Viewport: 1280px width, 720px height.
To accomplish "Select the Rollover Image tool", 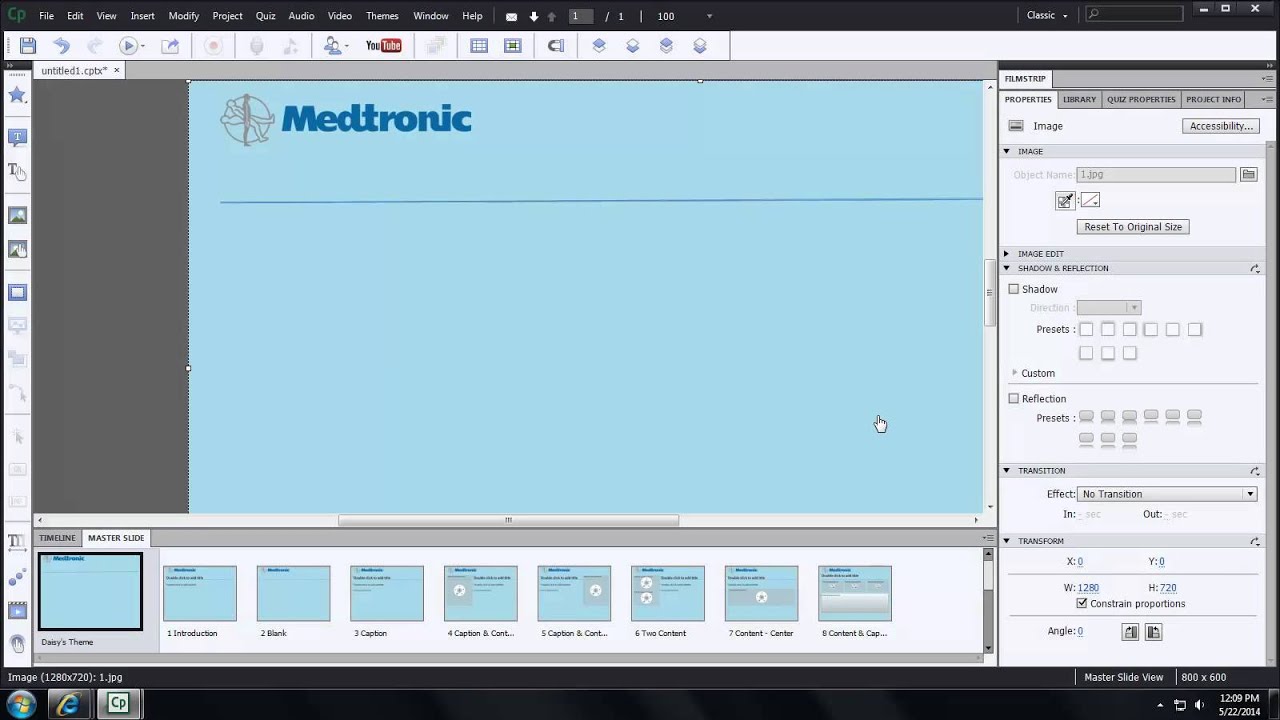I will 17,249.
